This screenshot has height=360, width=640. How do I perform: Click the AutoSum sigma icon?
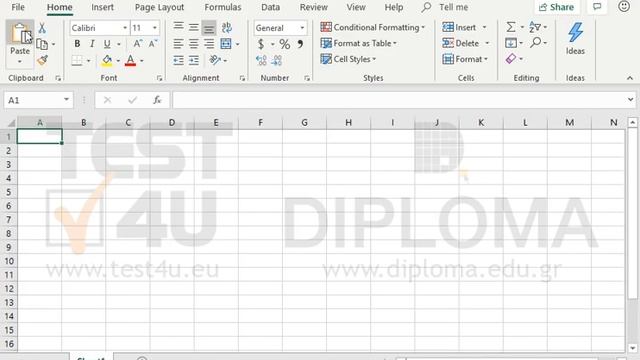(511, 27)
